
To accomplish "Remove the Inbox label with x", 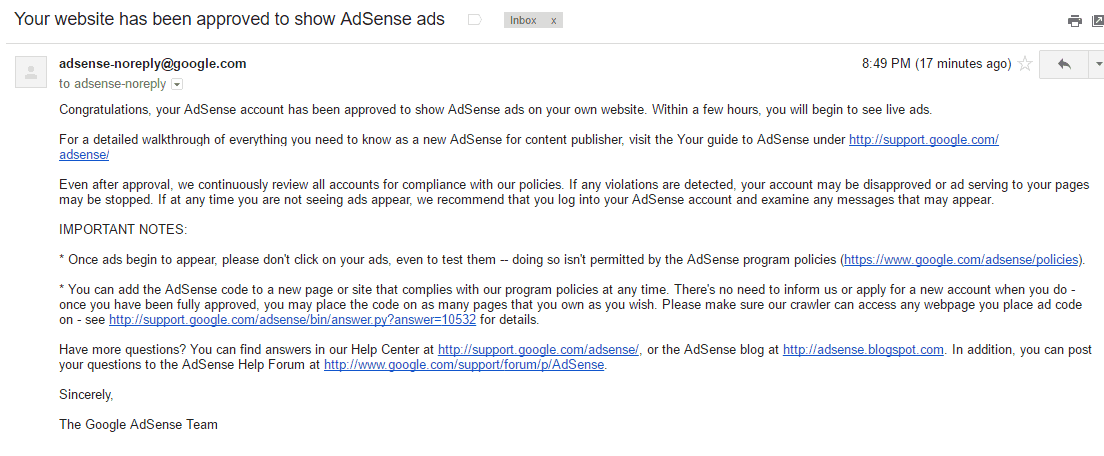I will click(x=553, y=20).
